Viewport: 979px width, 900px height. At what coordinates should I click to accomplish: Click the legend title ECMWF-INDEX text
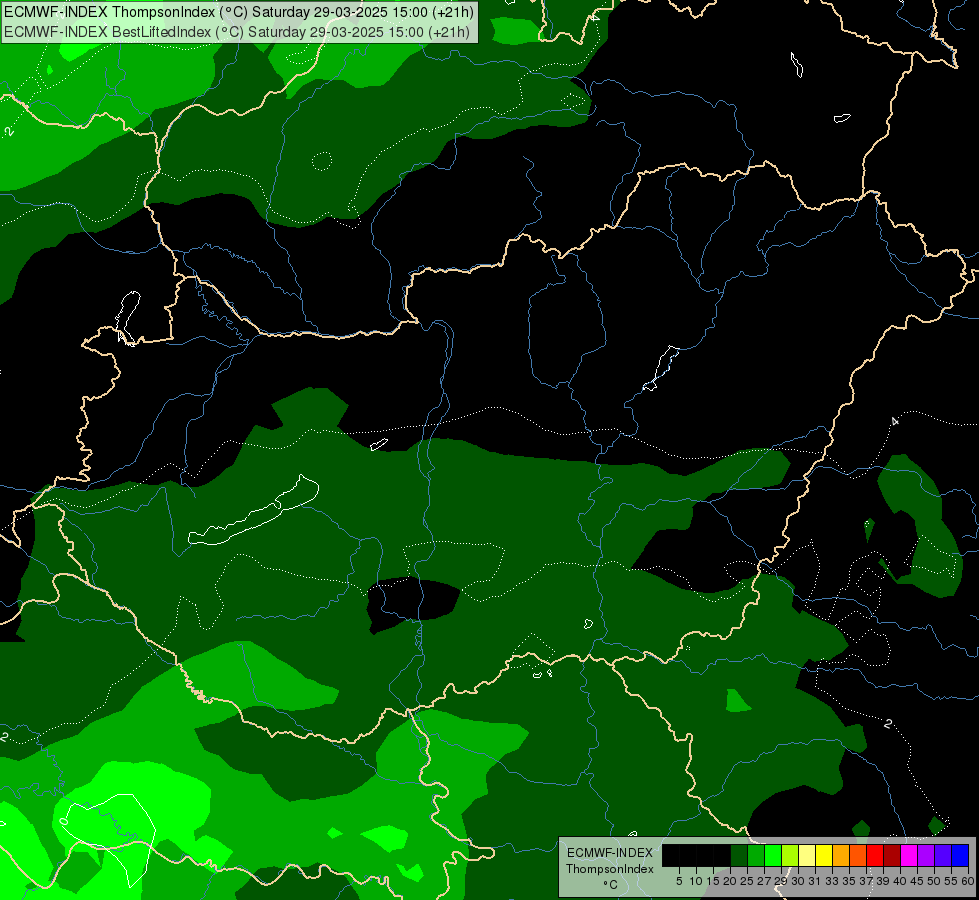coord(610,853)
